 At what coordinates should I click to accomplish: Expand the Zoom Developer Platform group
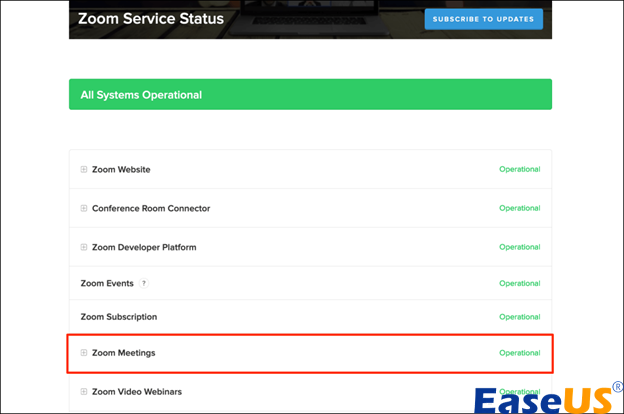point(84,247)
